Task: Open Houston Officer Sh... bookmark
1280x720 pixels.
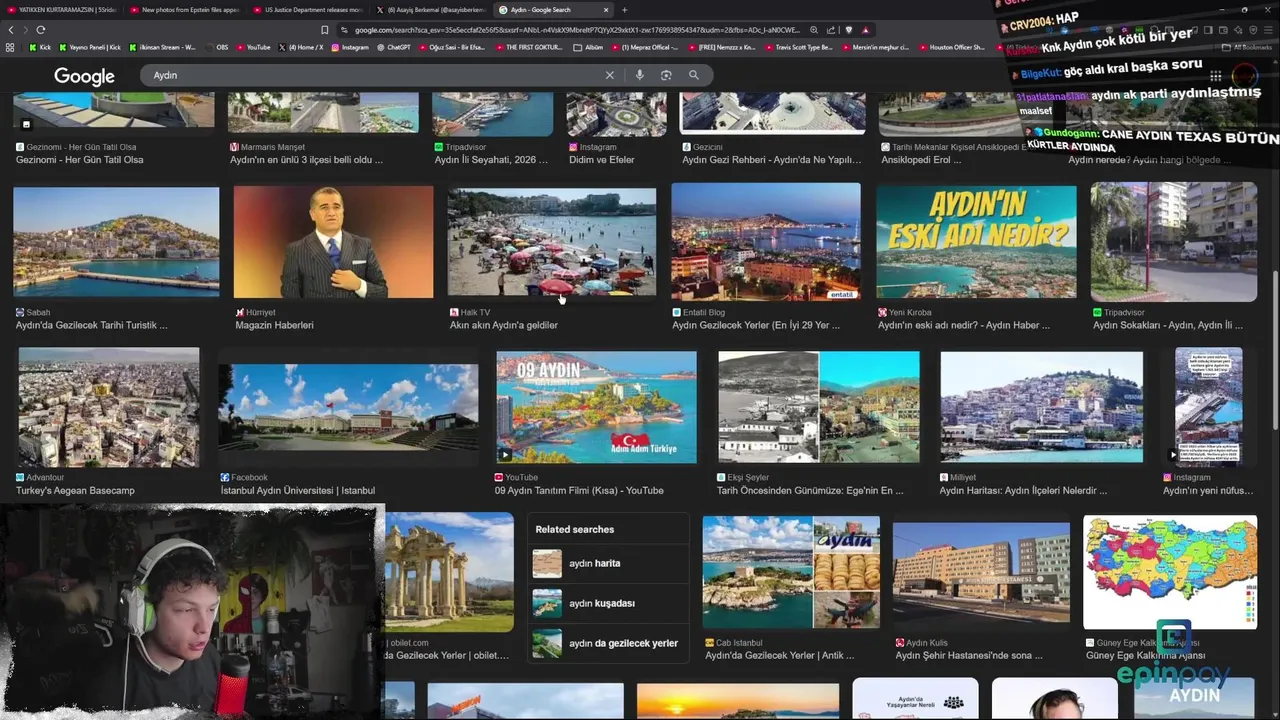Action: click(951, 47)
